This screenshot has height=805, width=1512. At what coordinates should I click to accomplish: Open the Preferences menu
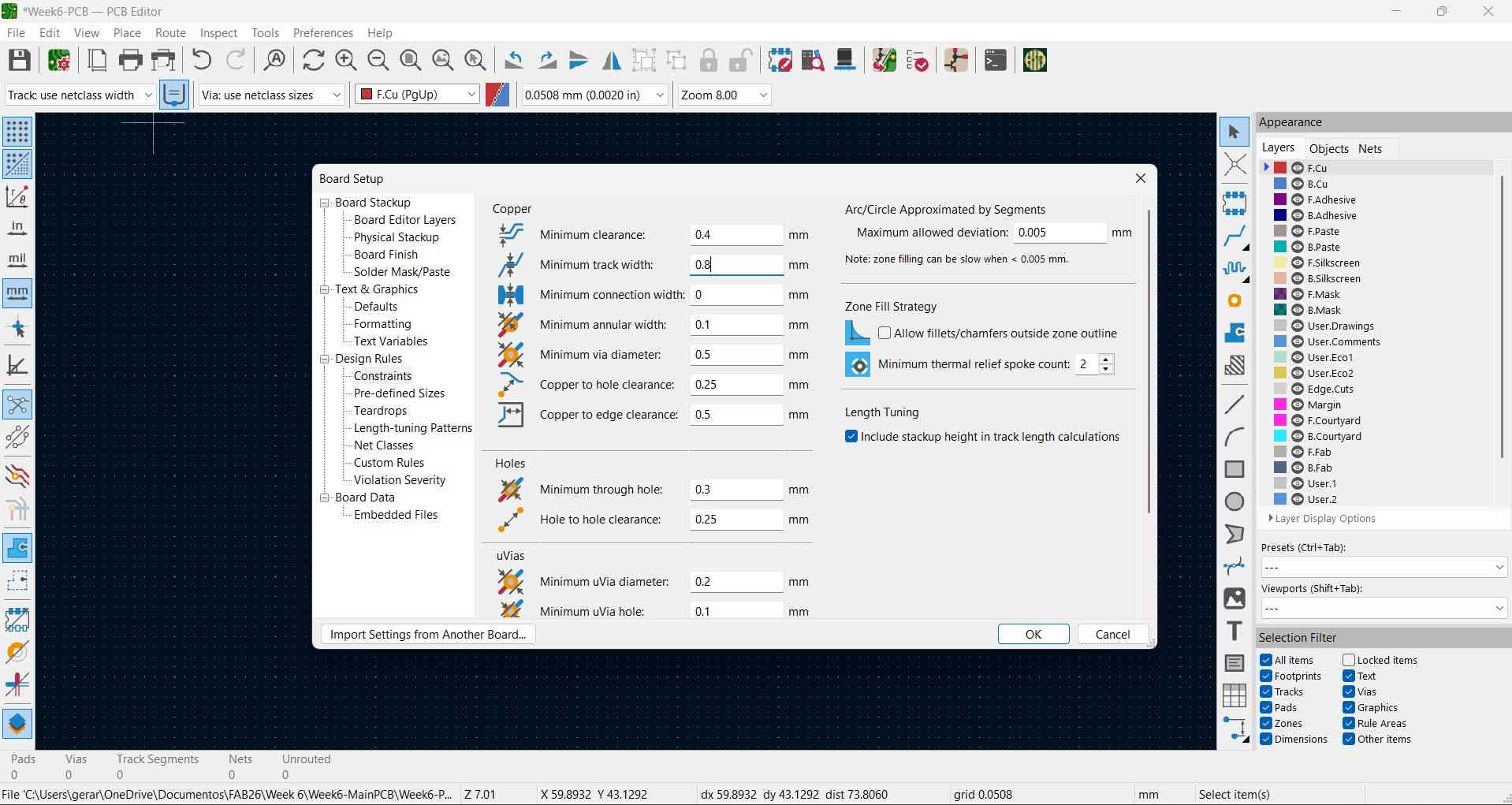322,33
